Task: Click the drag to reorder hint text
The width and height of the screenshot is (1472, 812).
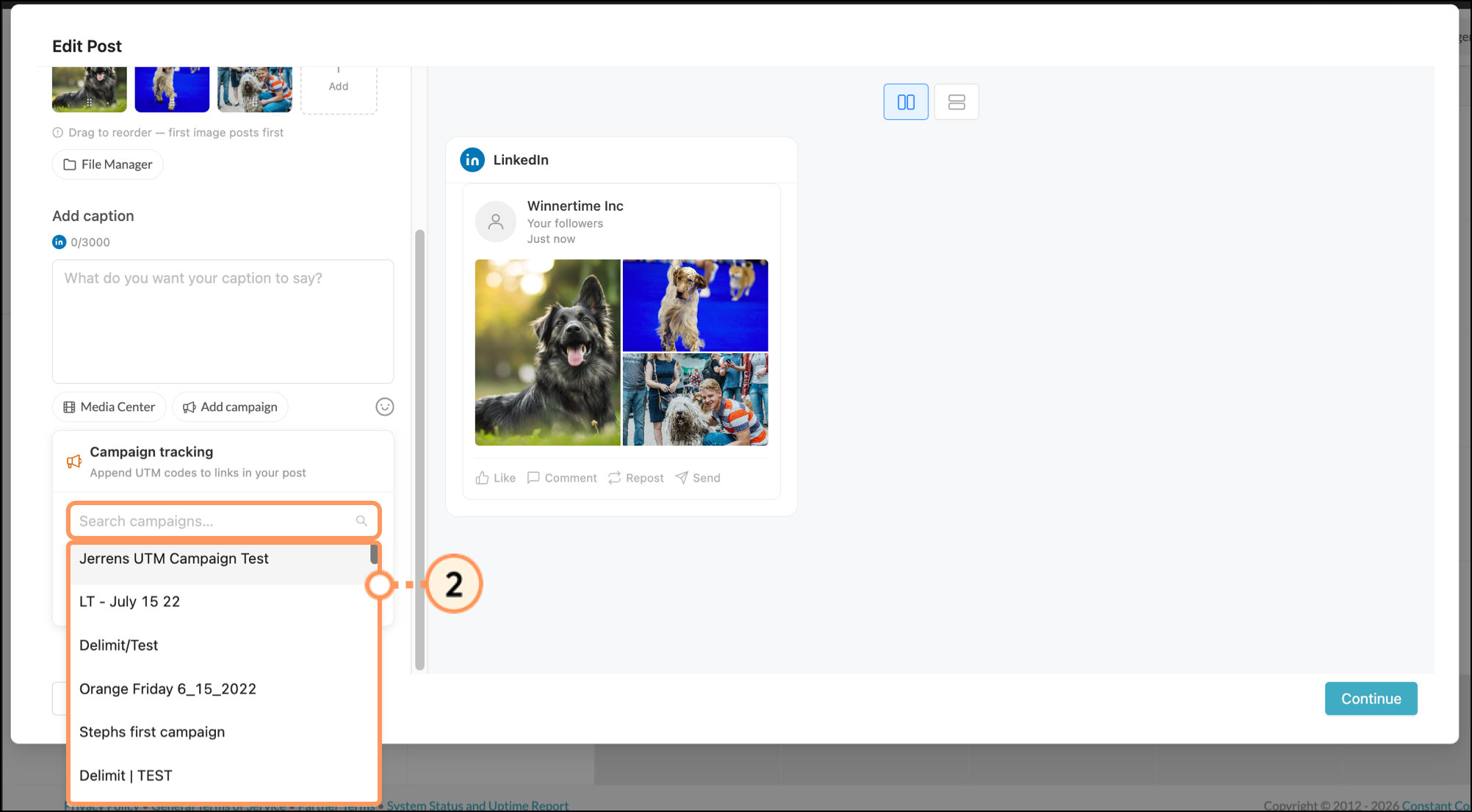Action: (x=176, y=133)
